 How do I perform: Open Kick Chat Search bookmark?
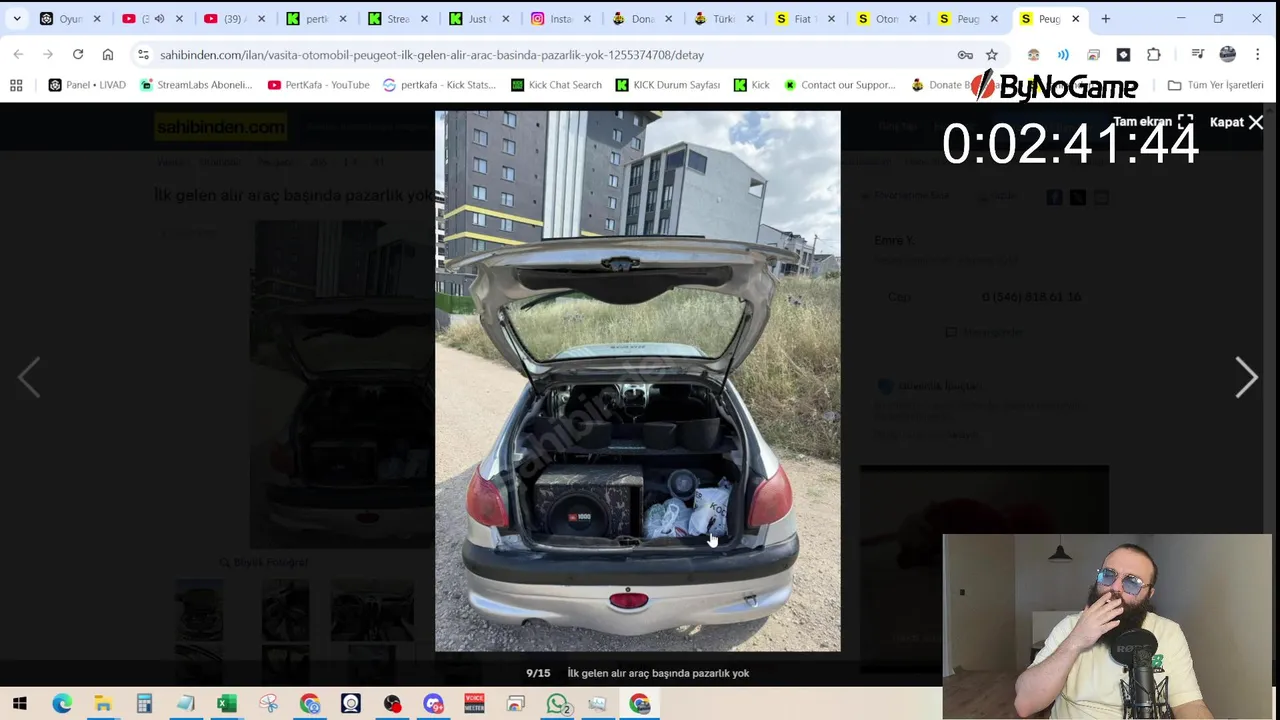click(x=556, y=85)
